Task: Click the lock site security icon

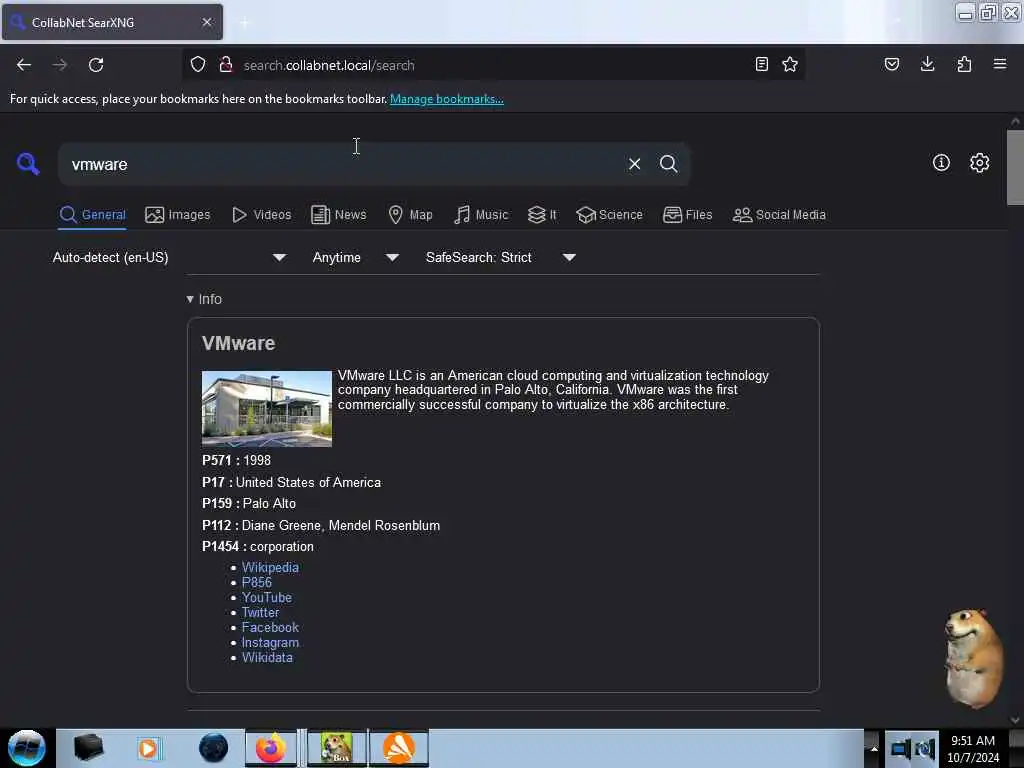Action: (x=226, y=64)
